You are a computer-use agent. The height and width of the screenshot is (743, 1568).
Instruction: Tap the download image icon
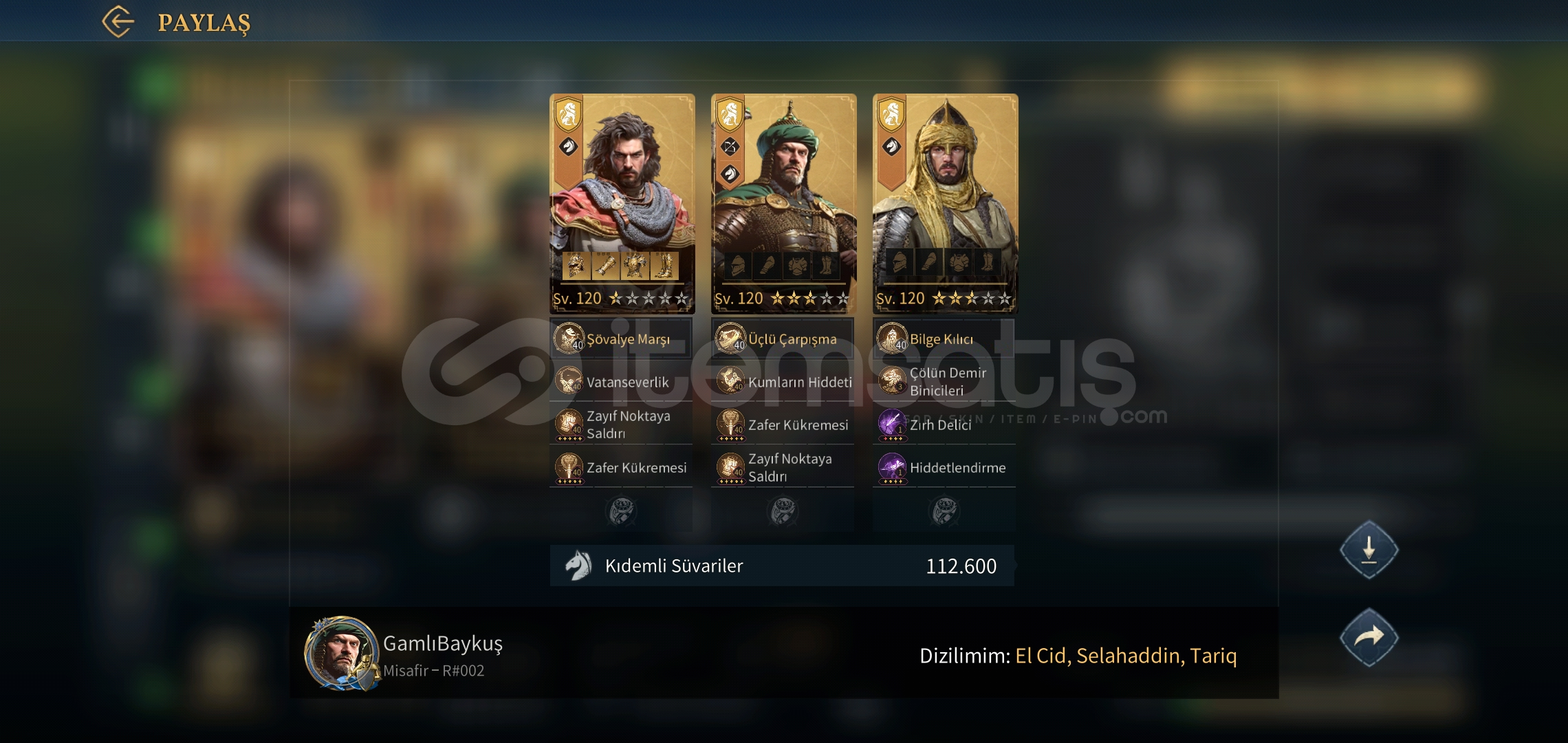click(1369, 549)
